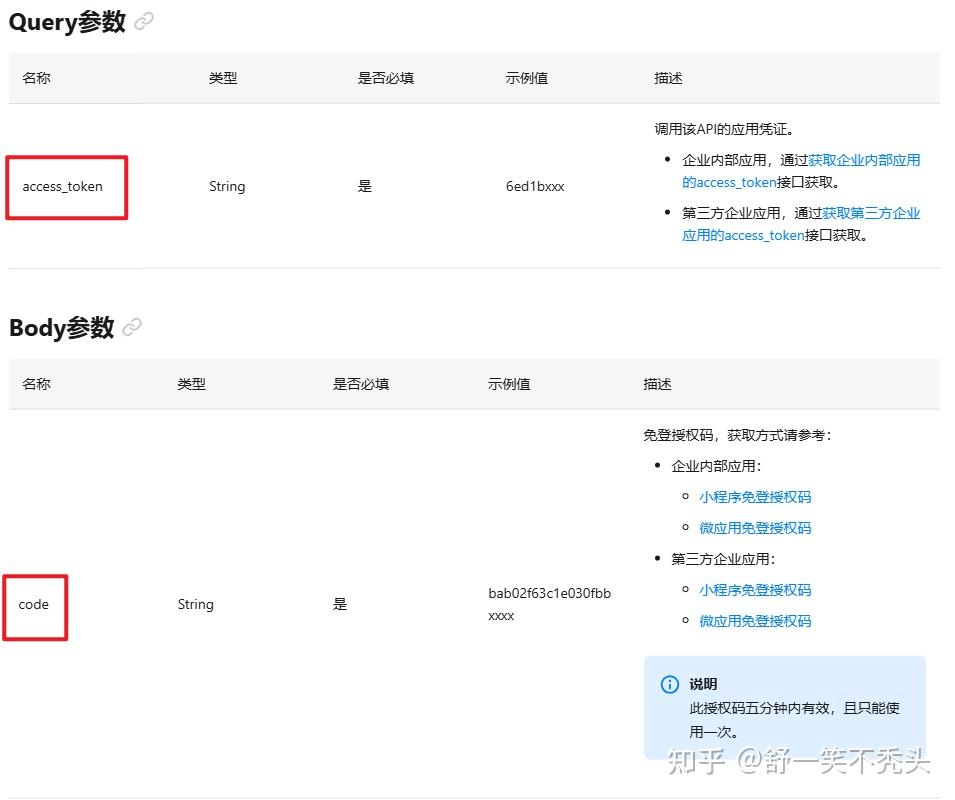Click the bullet marker before 第三方企业应用
The width and height of the screenshot is (955, 800).
pos(657,559)
